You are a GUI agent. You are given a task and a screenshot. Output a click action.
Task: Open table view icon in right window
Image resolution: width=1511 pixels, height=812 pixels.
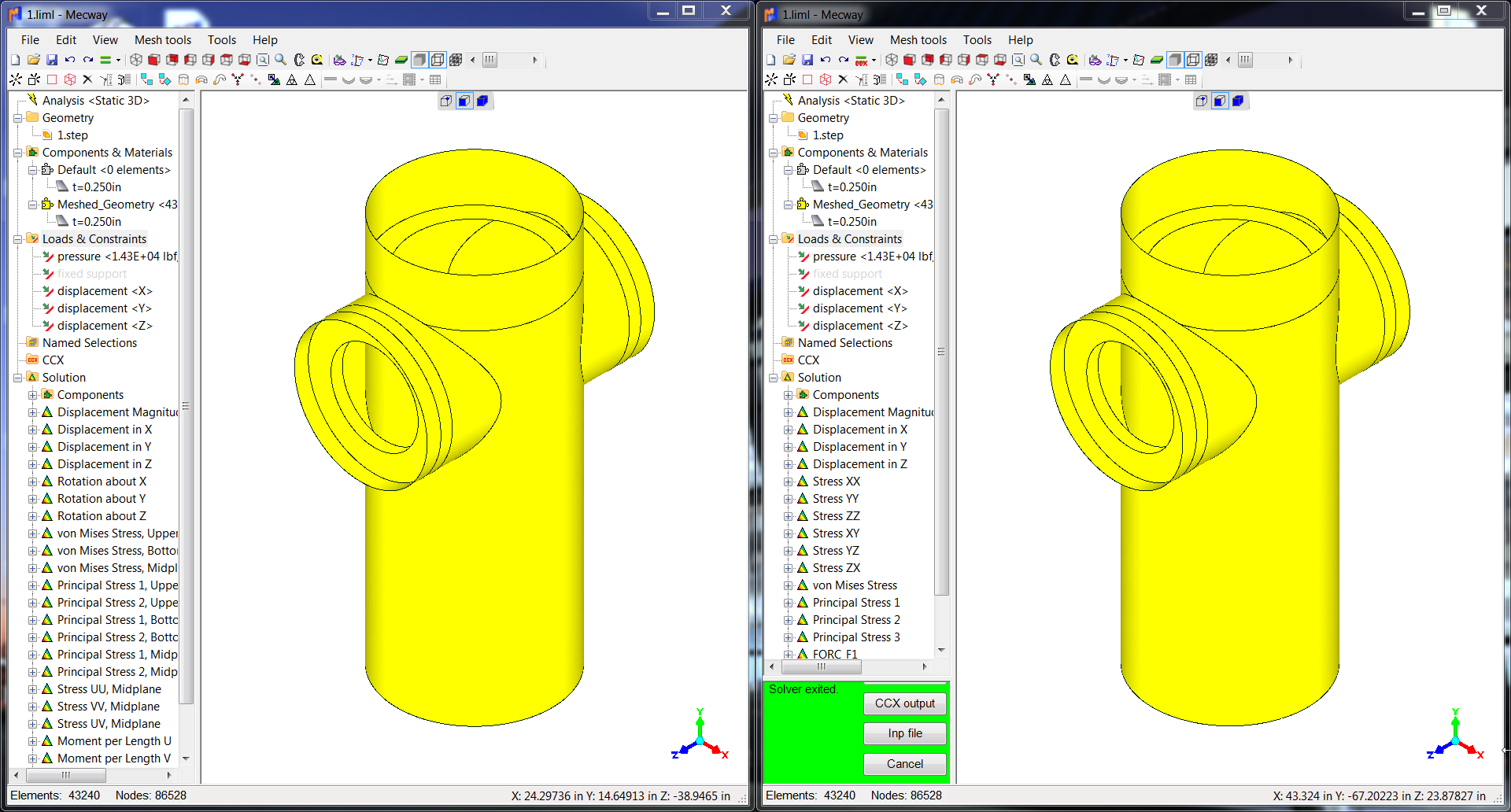(1191, 79)
